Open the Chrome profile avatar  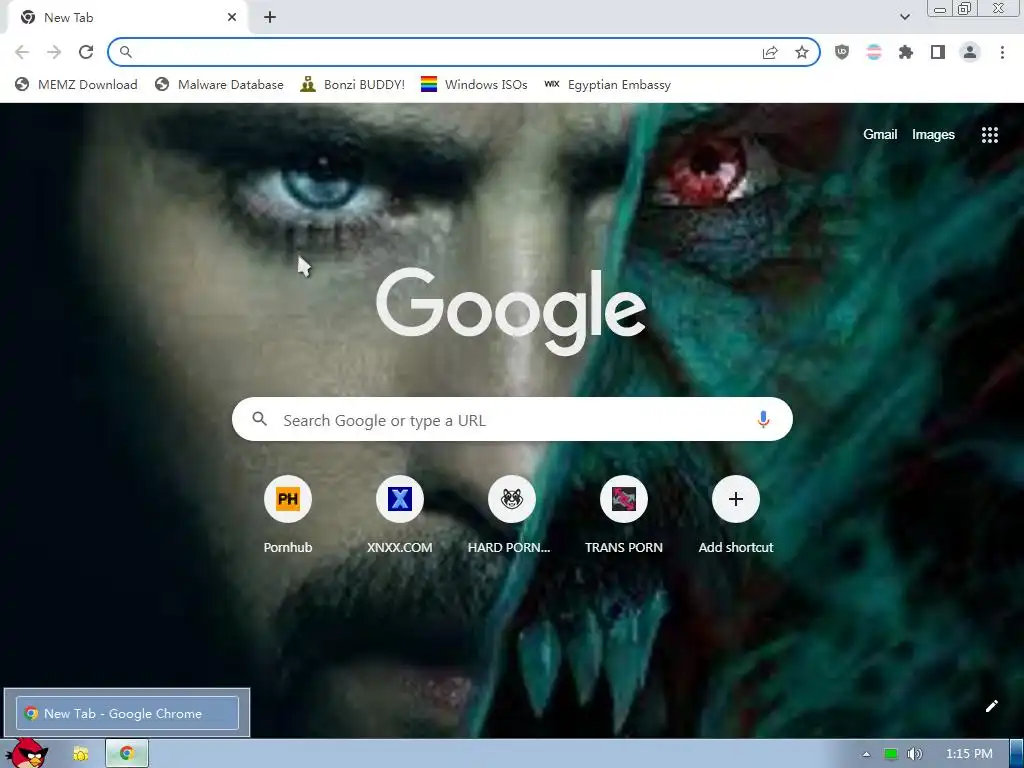pos(970,52)
